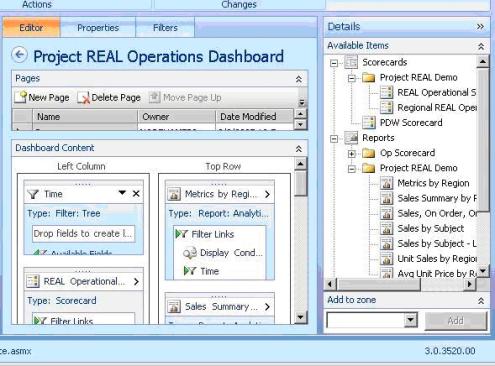
Task: Click the Sales, On Order report tree icon
Action: click(x=386, y=213)
